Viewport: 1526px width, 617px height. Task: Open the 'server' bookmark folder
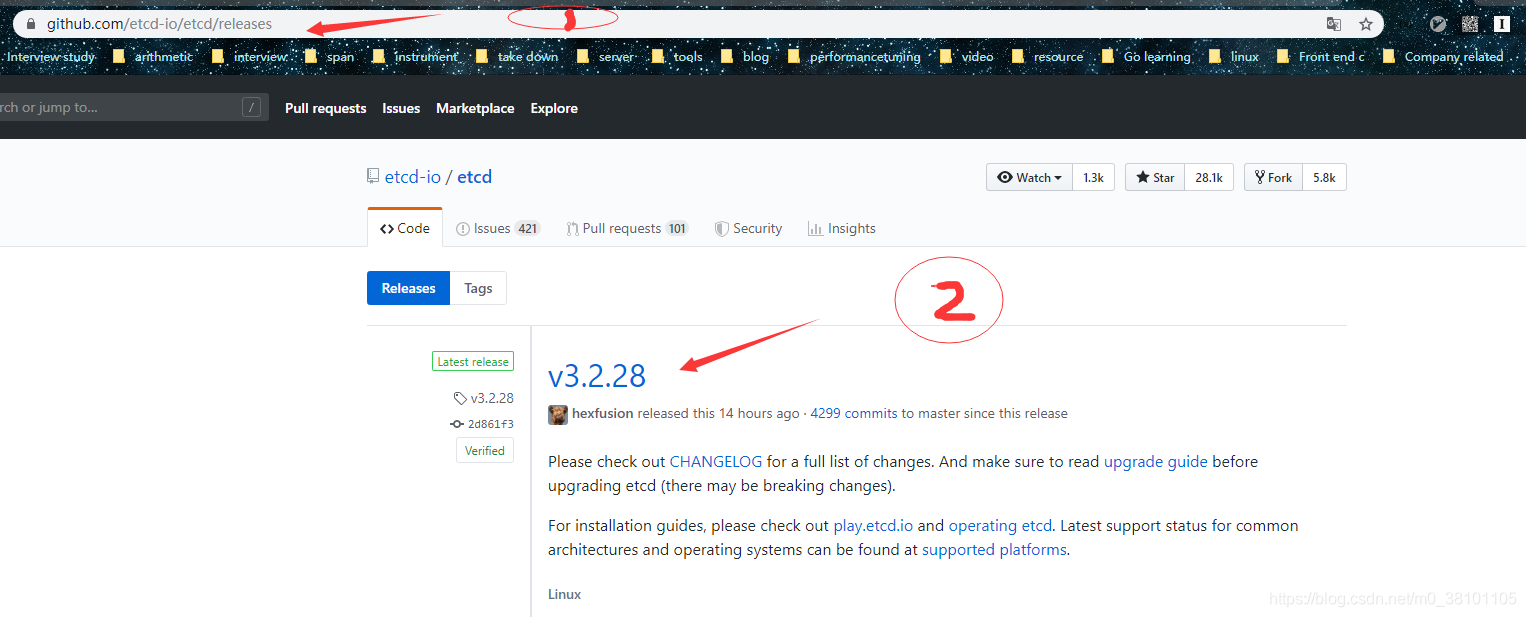pyautogui.click(x=606, y=57)
